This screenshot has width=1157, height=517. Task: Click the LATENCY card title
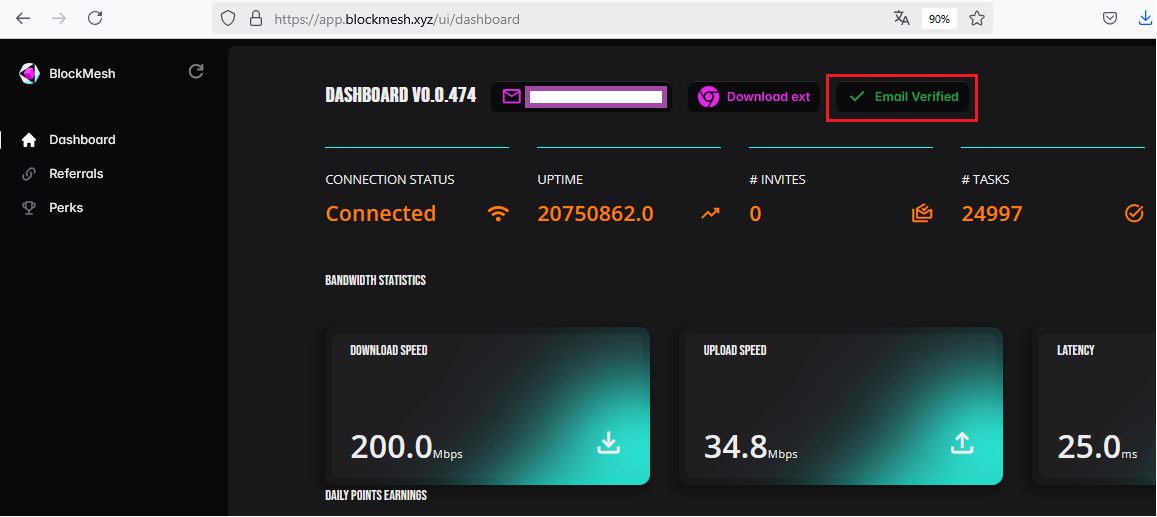1076,350
